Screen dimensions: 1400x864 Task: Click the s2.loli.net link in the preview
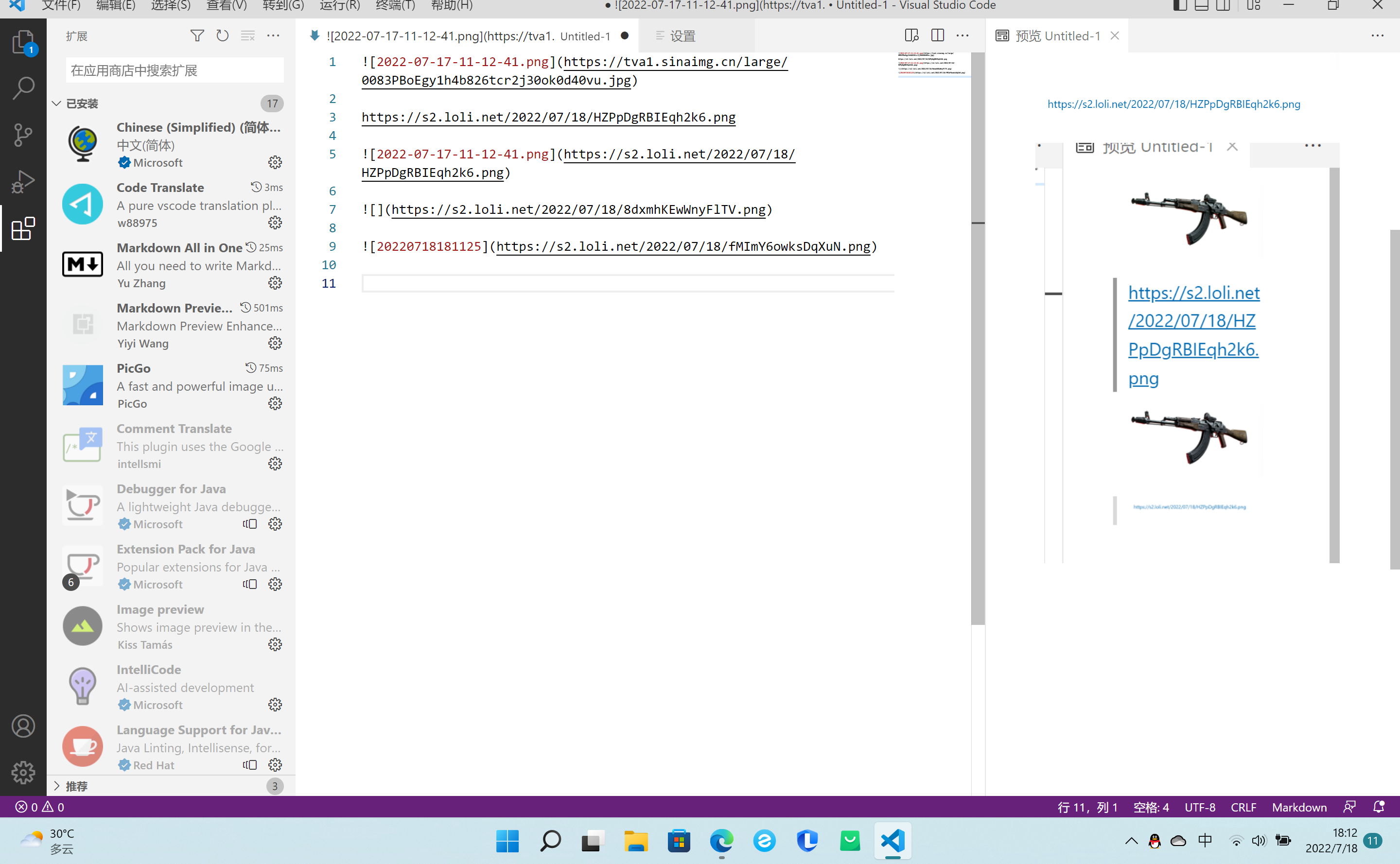click(1173, 104)
